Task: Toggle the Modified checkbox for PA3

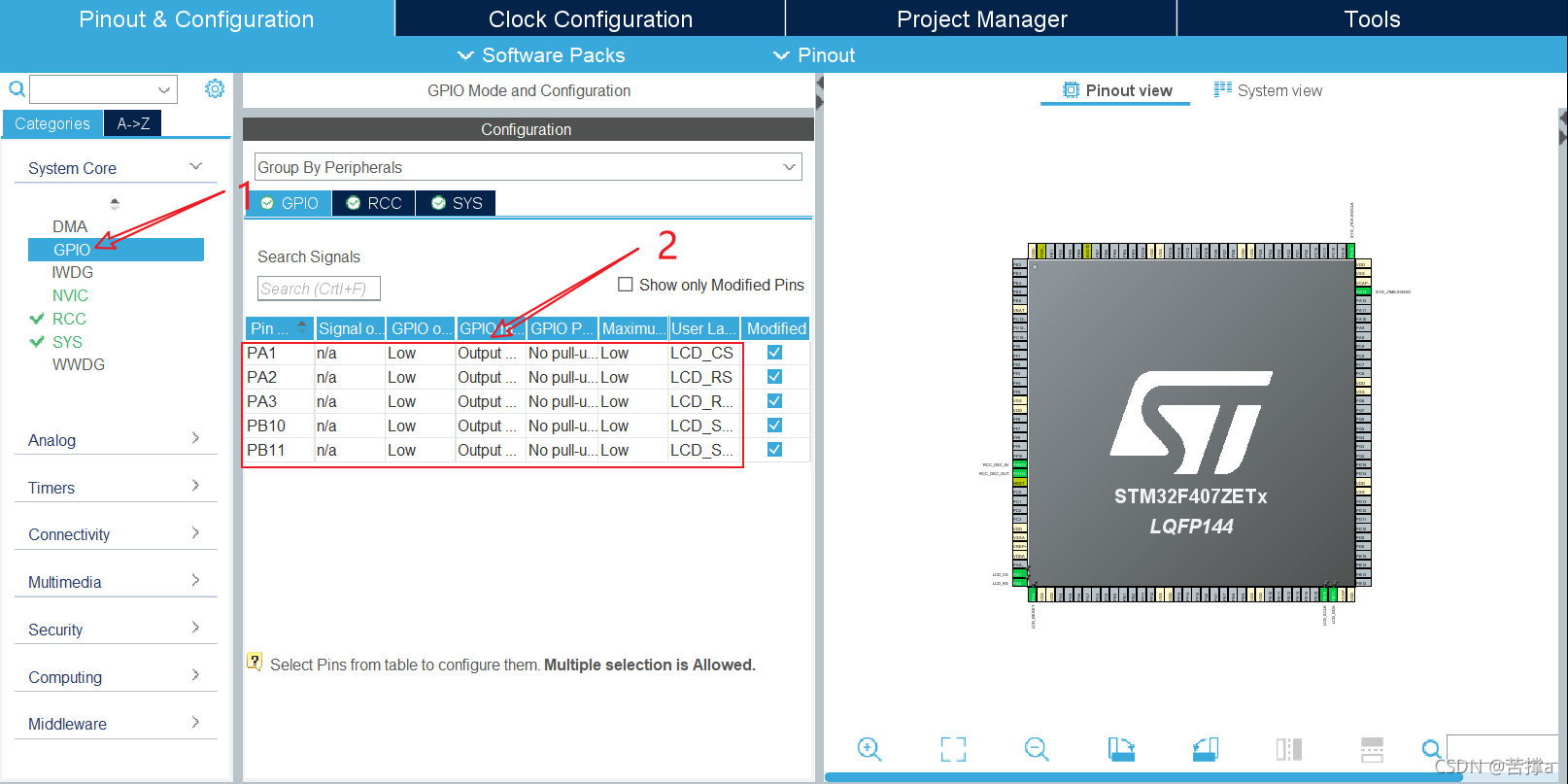Action: 774,401
